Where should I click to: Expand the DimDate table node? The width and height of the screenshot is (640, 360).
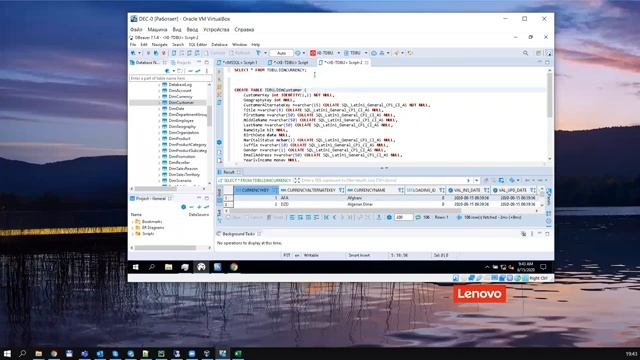(159, 109)
